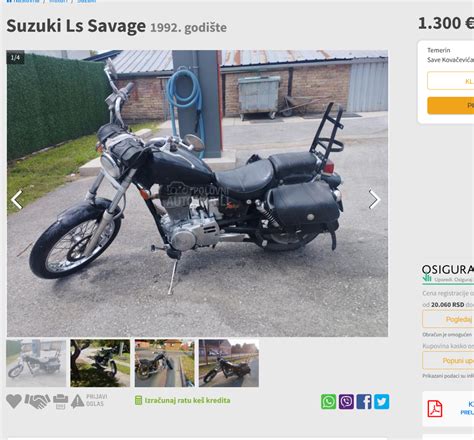Click the orange contact button
The image size is (474, 440).
451,106
